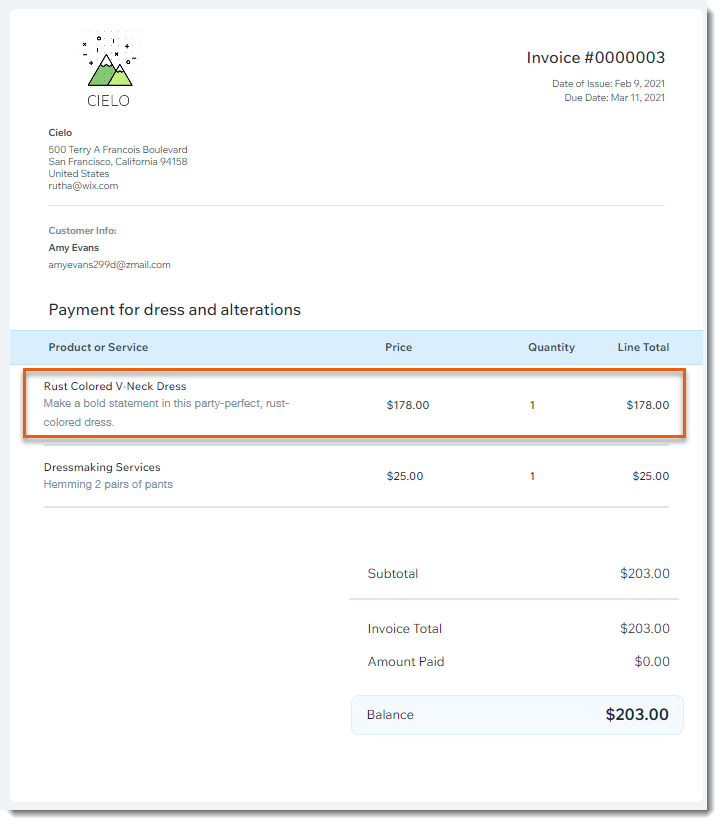The height and width of the screenshot is (825, 722).
Task: Click the rutha@wix.com email address
Action: pos(83,186)
